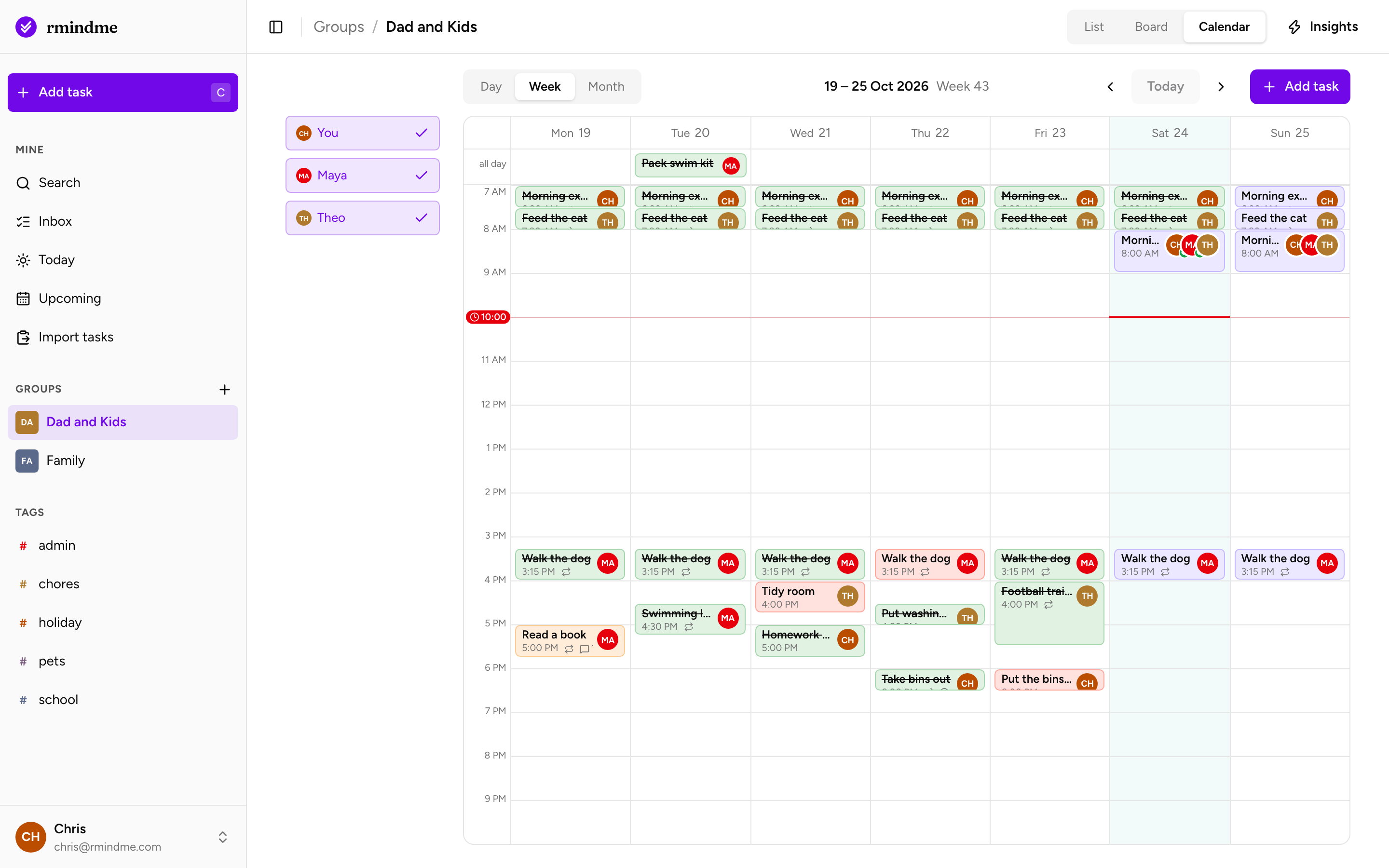Screen dimensions: 1389x868
Task: Open the Today view in sidebar
Action: pos(123,259)
